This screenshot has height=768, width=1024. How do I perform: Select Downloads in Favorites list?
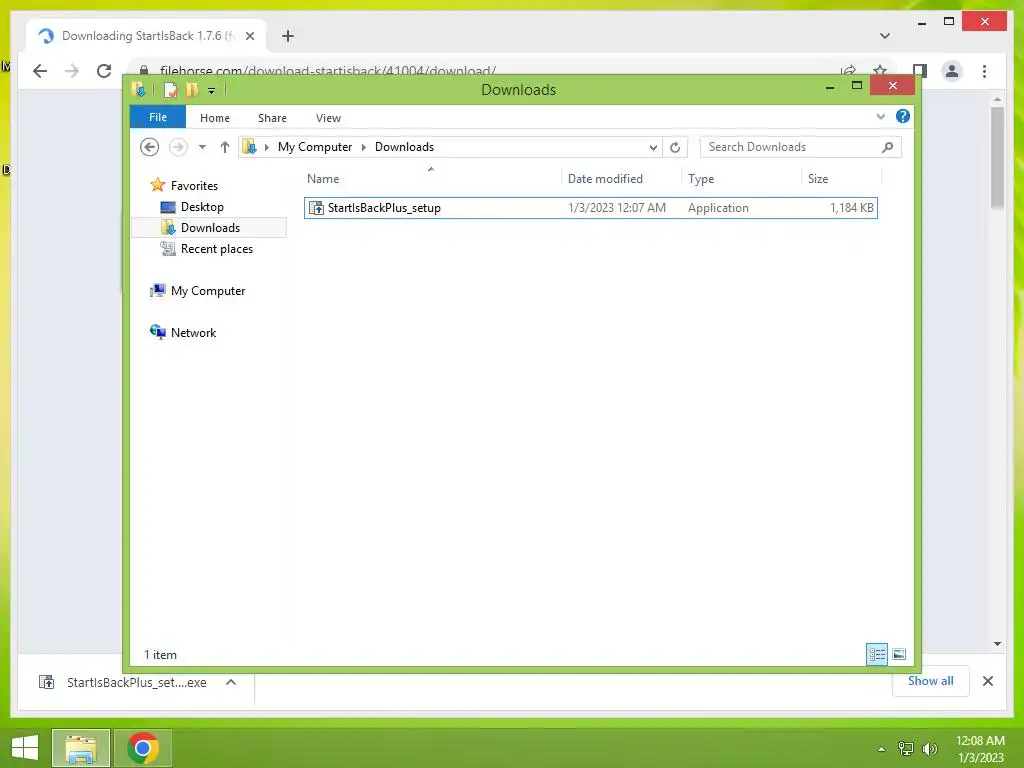tap(209, 228)
